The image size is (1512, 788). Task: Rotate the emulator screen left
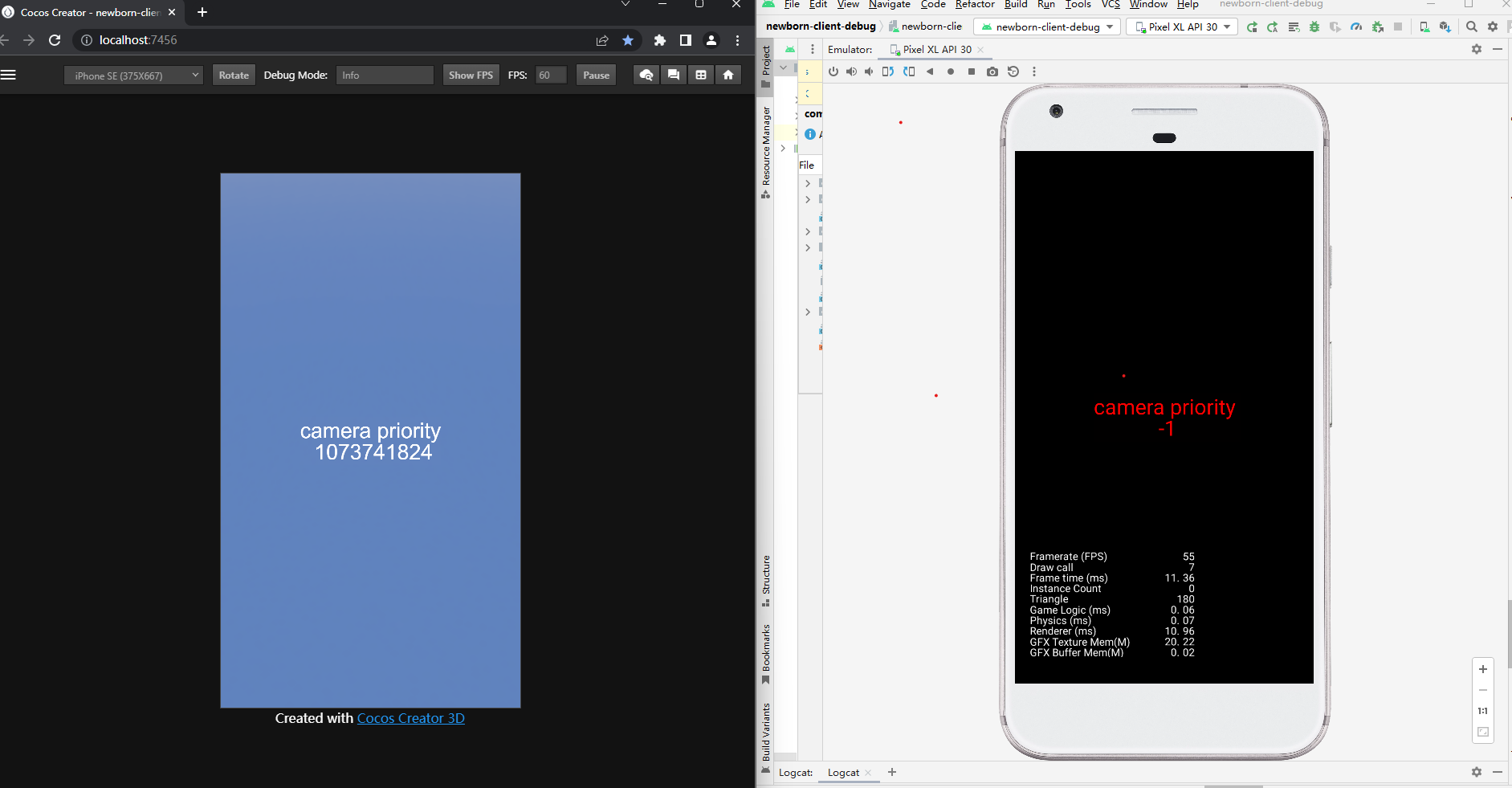tap(887, 71)
